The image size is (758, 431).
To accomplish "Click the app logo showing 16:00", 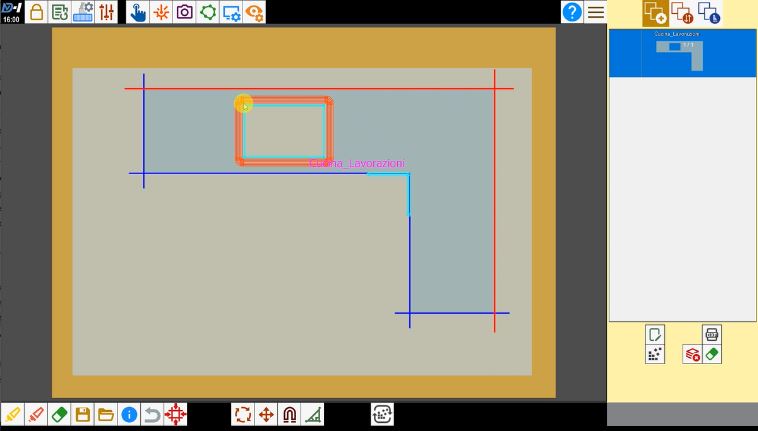I will coord(11,12).
